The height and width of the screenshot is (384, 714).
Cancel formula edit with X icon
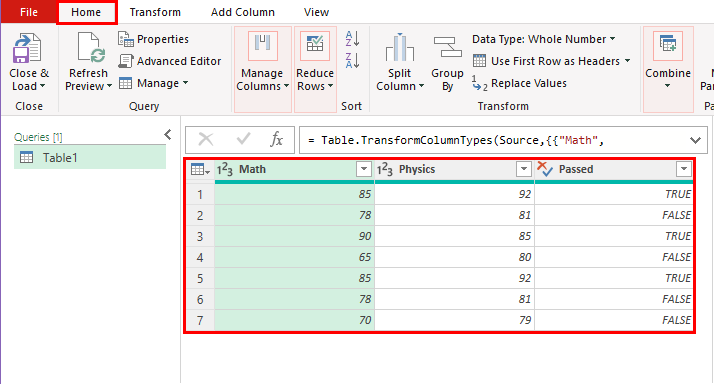coord(206,139)
